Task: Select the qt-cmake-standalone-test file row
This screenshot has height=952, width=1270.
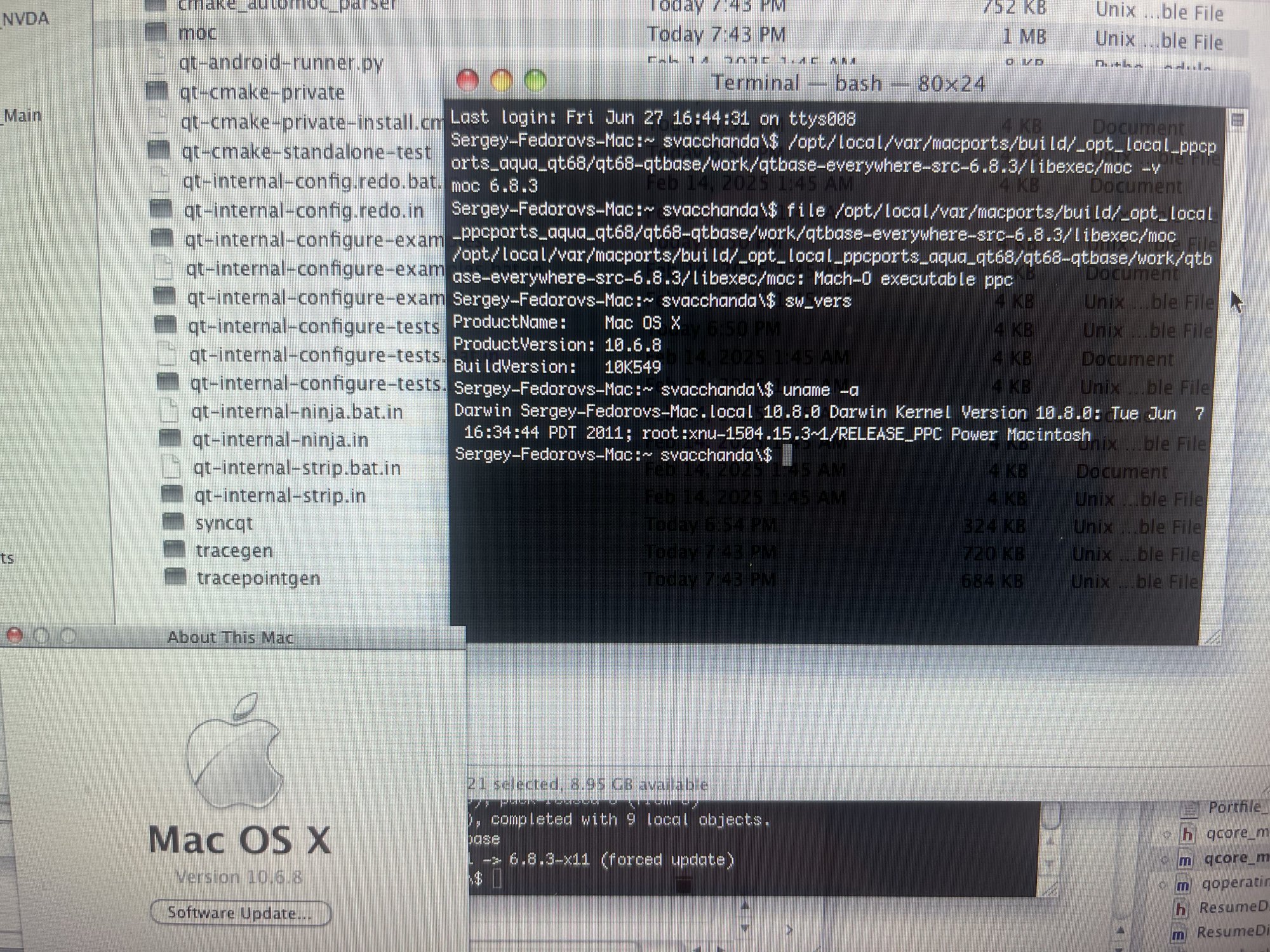Action: tap(305, 152)
